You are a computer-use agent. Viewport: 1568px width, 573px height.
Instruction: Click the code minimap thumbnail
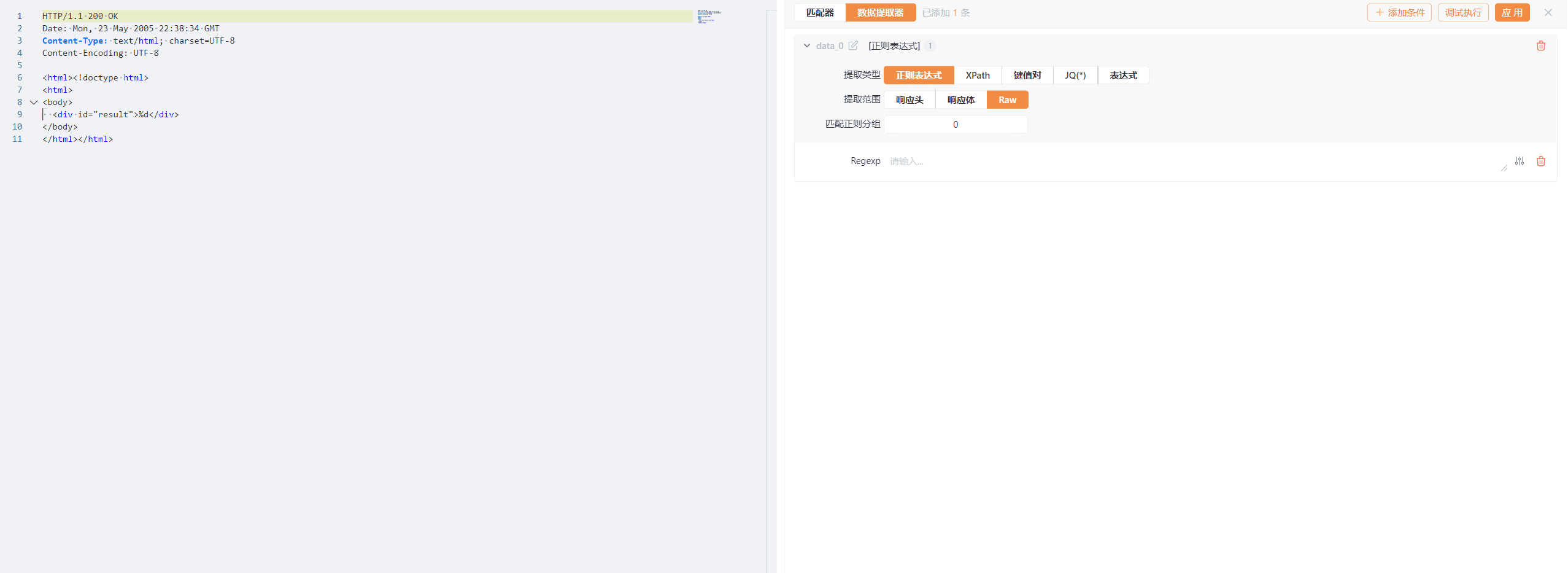[x=709, y=17]
